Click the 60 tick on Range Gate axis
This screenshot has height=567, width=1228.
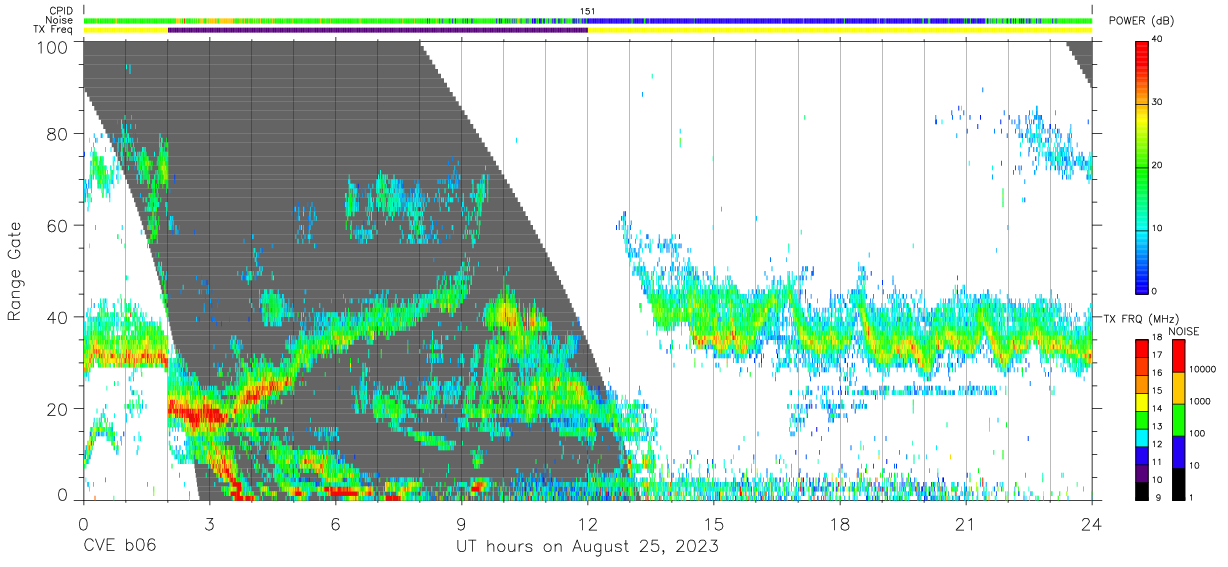[58, 225]
